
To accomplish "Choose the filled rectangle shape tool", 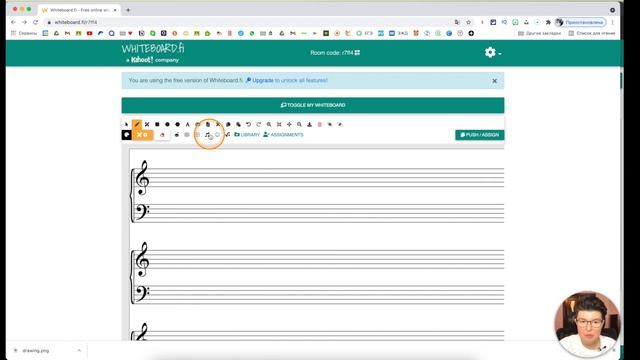I will pos(157,124).
